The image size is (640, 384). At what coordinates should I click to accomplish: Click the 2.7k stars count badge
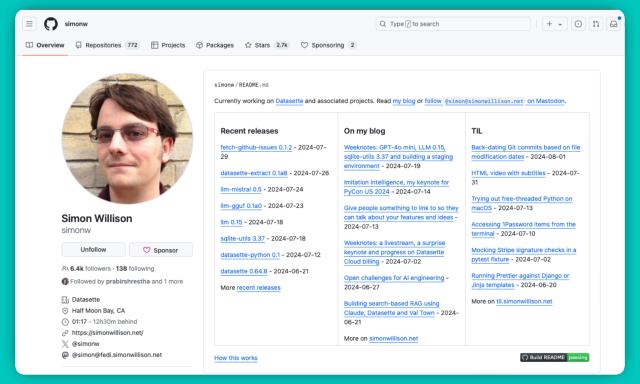coord(282,45)
